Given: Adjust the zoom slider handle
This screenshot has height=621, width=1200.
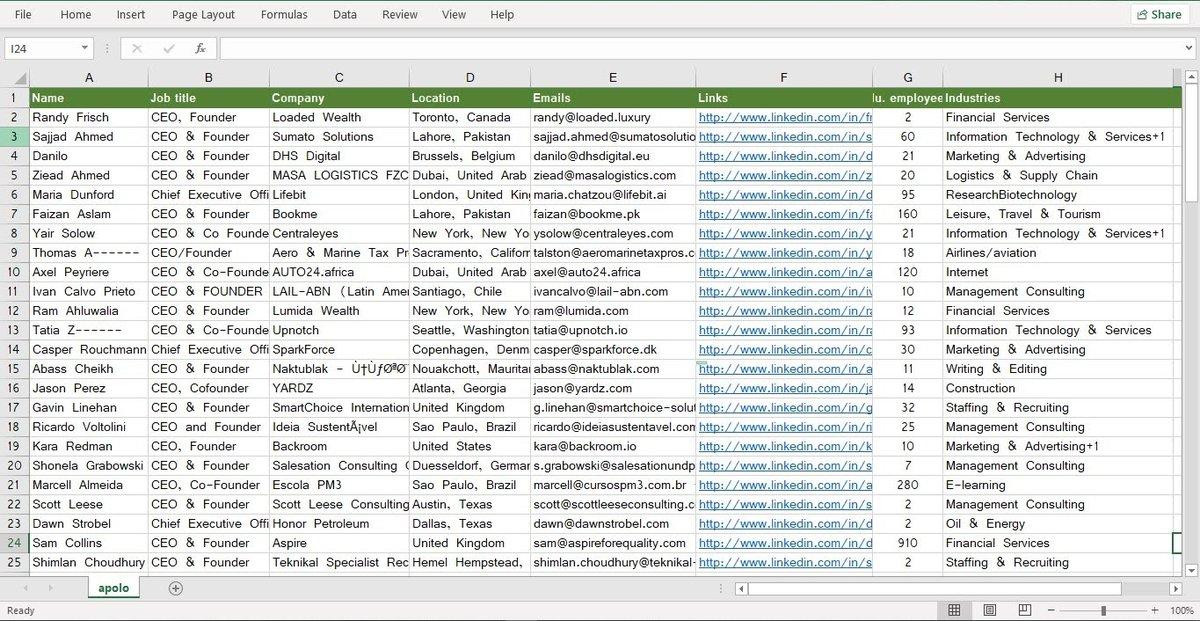Looking at the screenshot, I should coord(1103,610).
